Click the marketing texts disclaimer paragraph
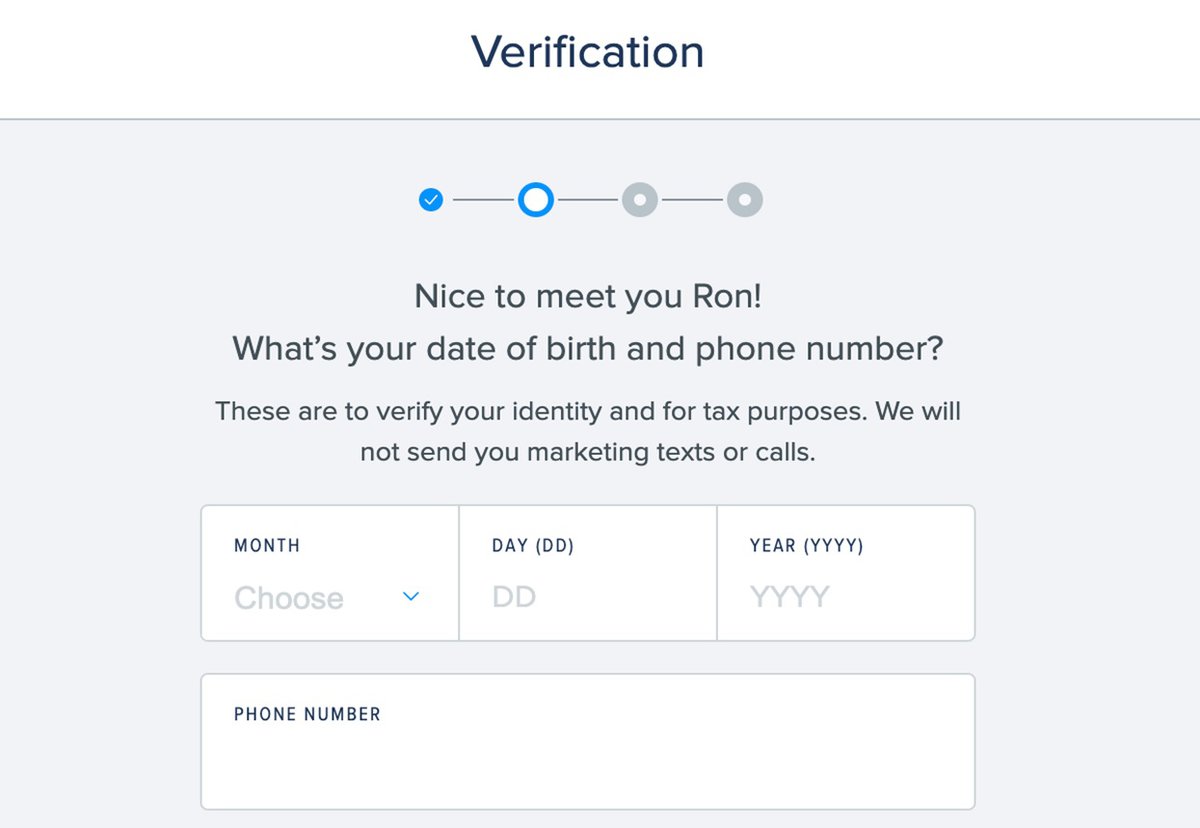 tap(588, 431)
